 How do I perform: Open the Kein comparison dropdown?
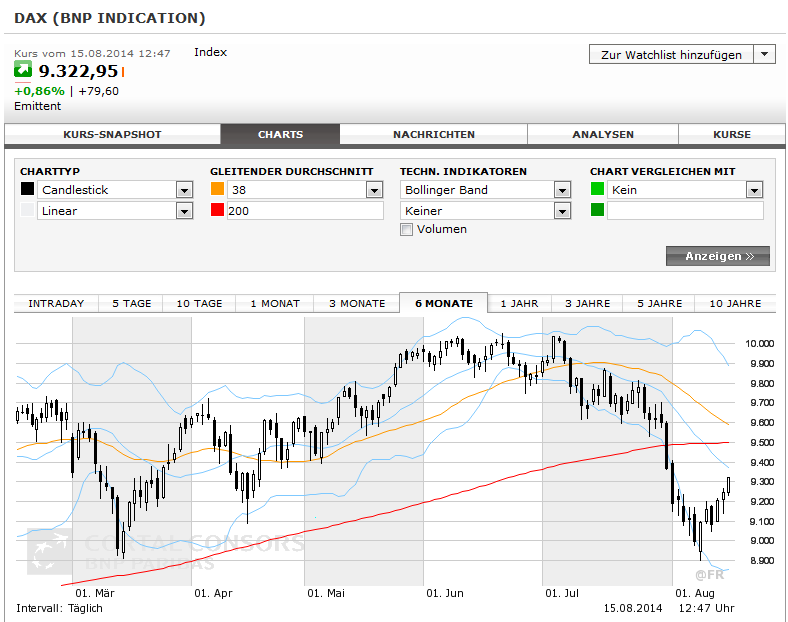[754, 190]
